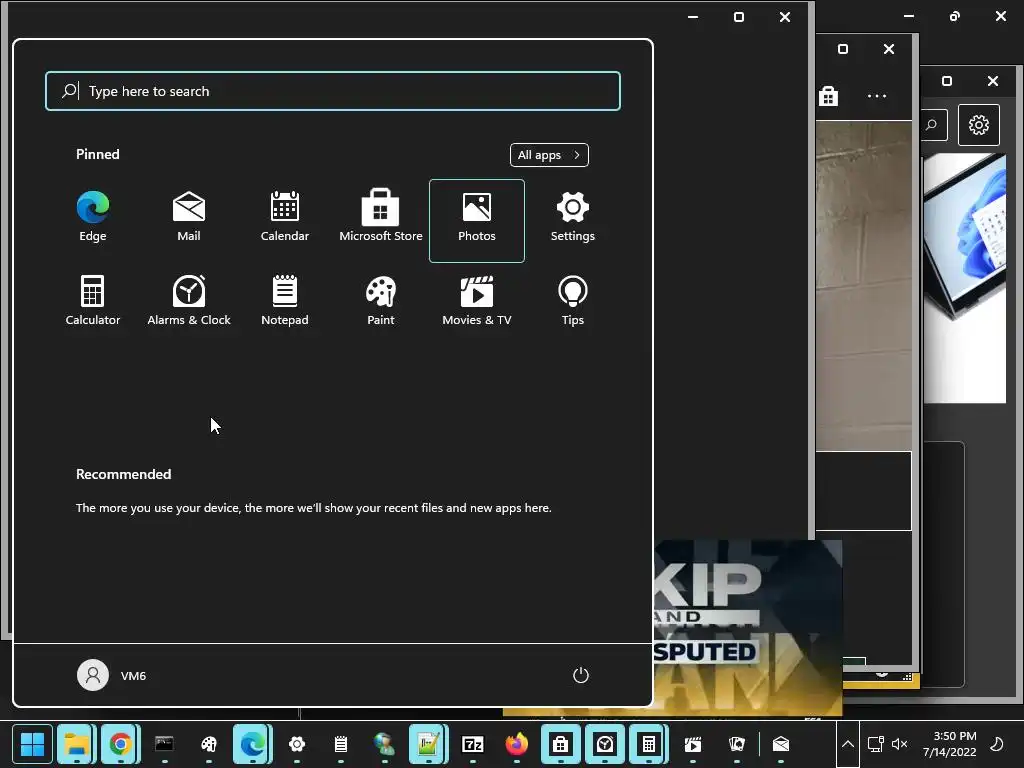Launch Notepad from pinned apps
This screenshot has height=768, width=1024.
(x=285, y=300)
